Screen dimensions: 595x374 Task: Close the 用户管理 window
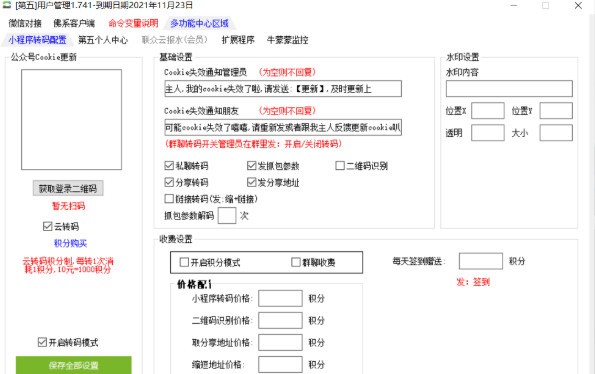coord(578,6)
